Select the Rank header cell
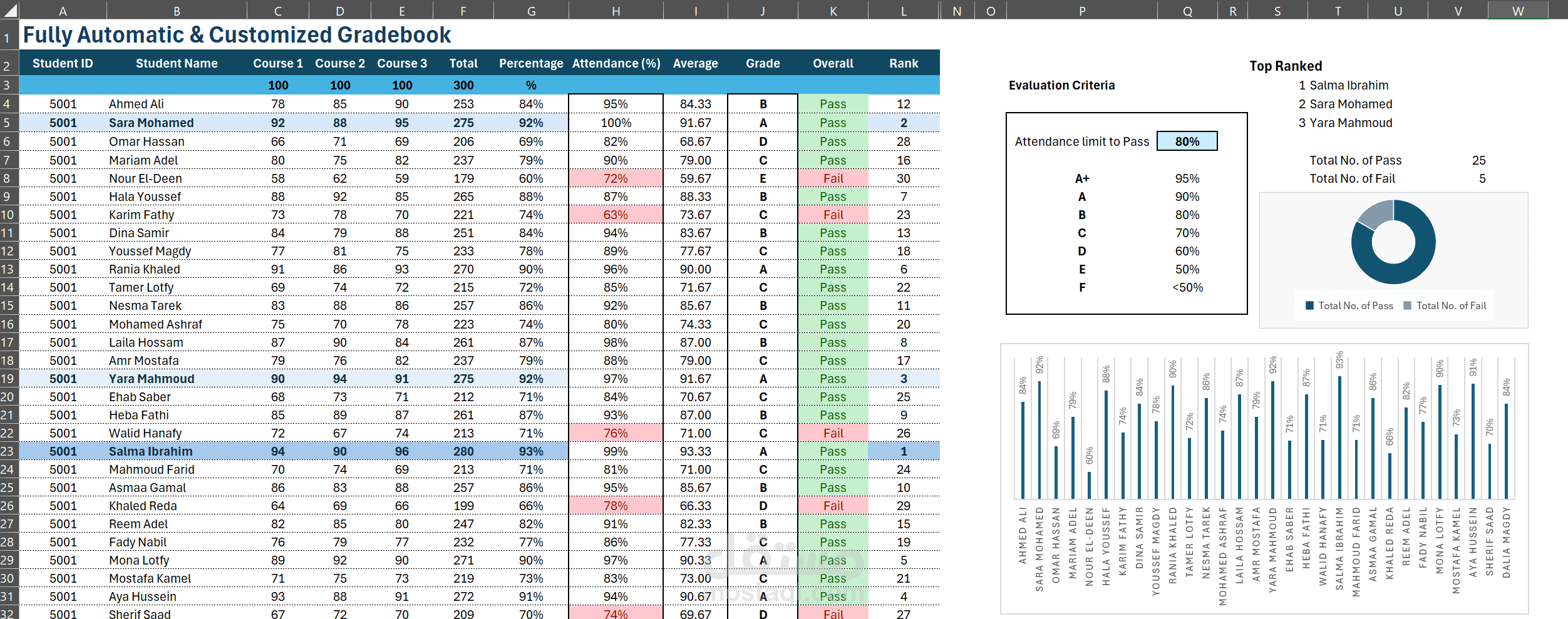 point(904,63)
